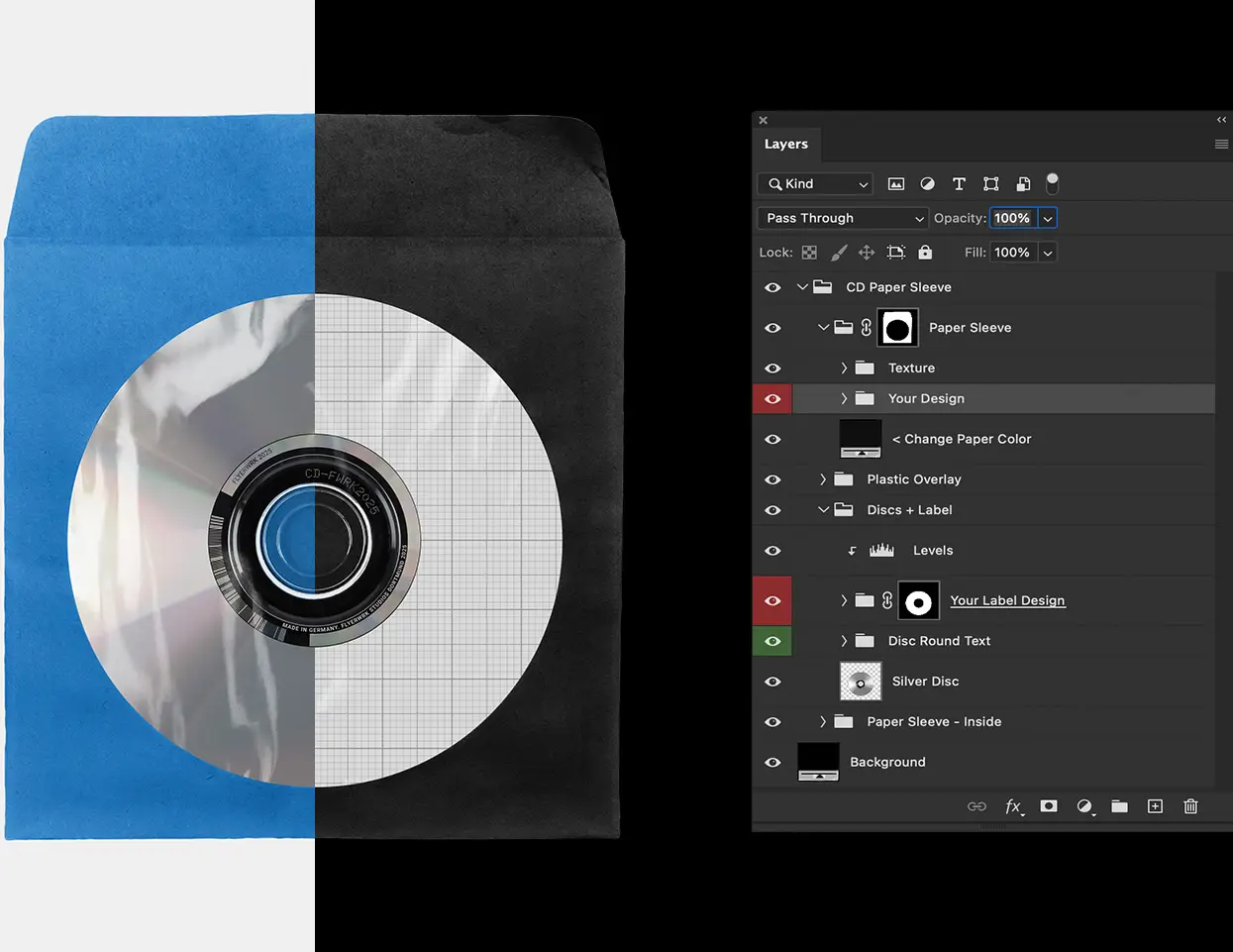1233x952 pixels.
Task: Add a layer mask to the selected layer
Action: [1049, 806]
